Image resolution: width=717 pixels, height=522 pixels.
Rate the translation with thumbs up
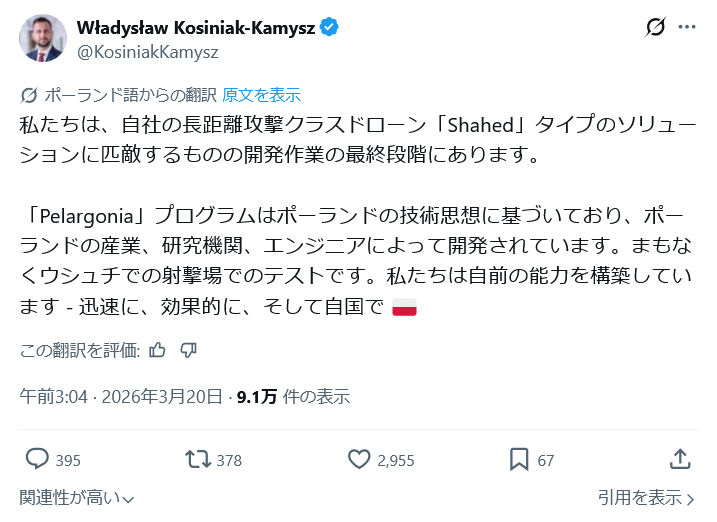click(x=157, y=349)
